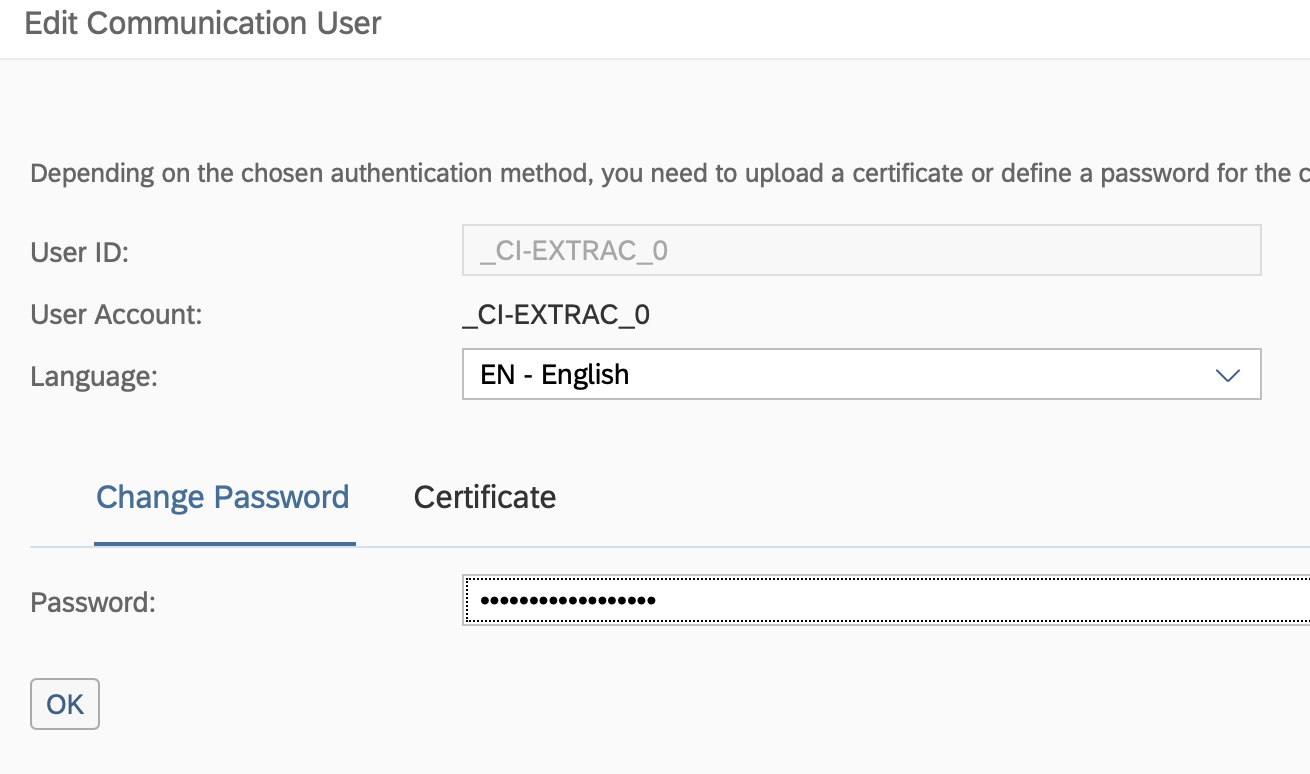
Task: Click the OK button
Action: point(65,704)
